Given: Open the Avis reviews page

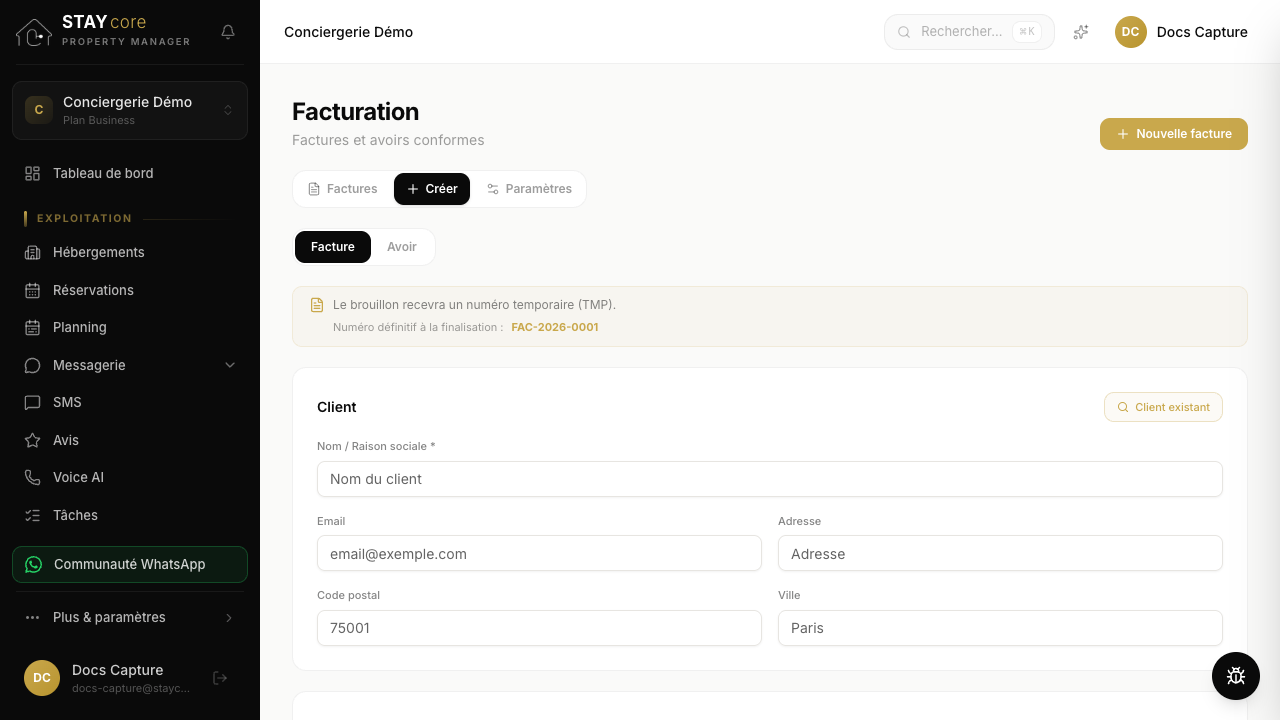Looking at the screenshot, I should [x=130, y=440].
